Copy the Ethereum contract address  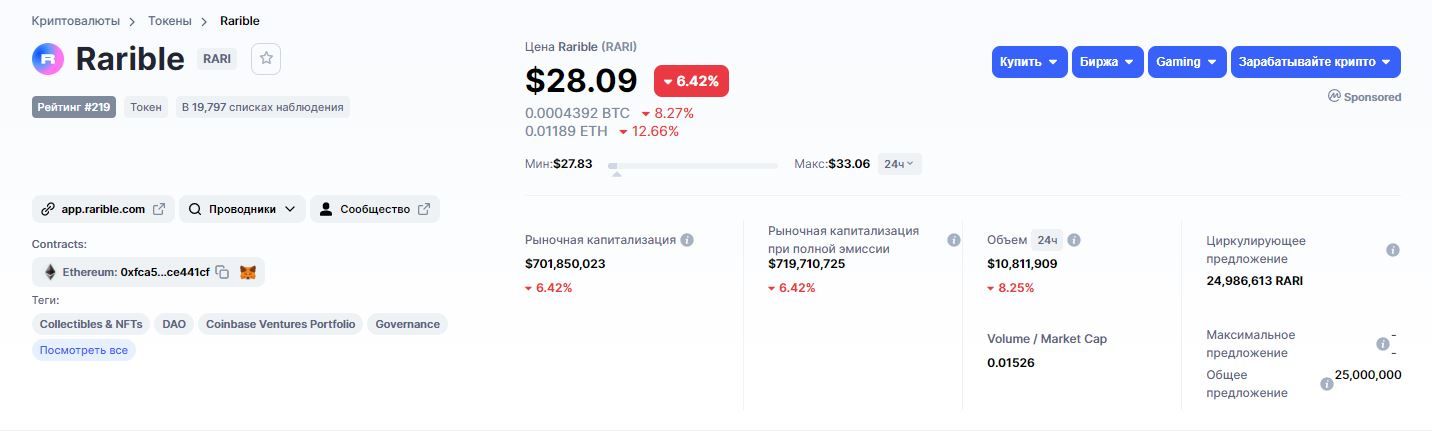coord(223,272)
